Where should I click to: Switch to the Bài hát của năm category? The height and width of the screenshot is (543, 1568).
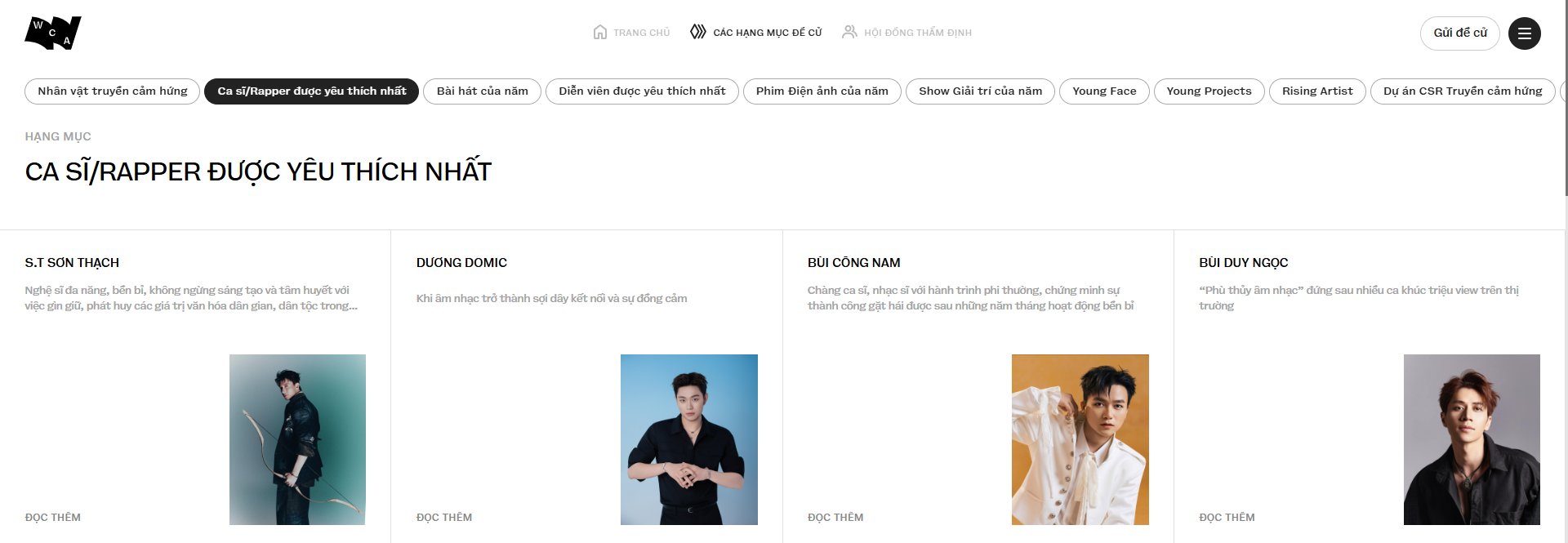click(482, 91)
